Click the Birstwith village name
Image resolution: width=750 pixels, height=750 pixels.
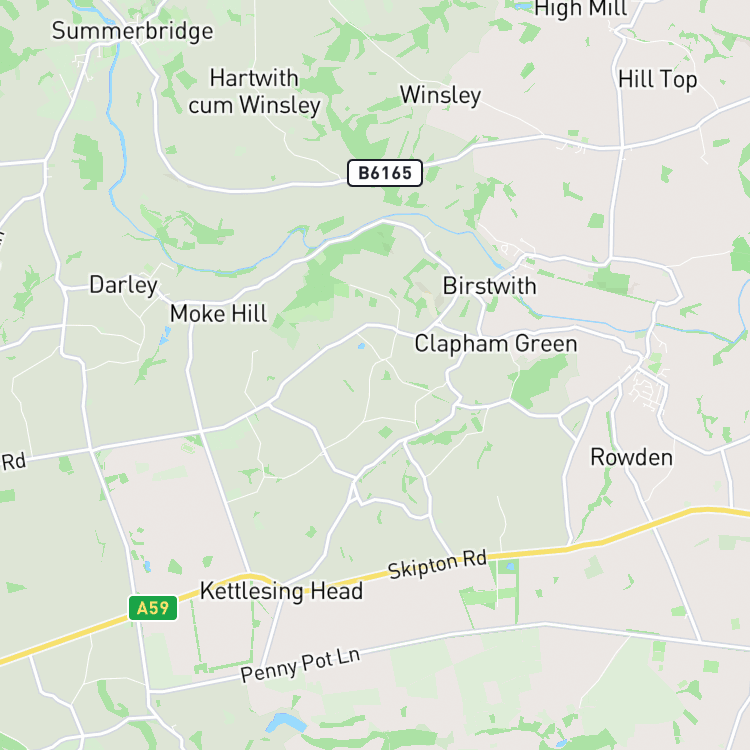489,286
